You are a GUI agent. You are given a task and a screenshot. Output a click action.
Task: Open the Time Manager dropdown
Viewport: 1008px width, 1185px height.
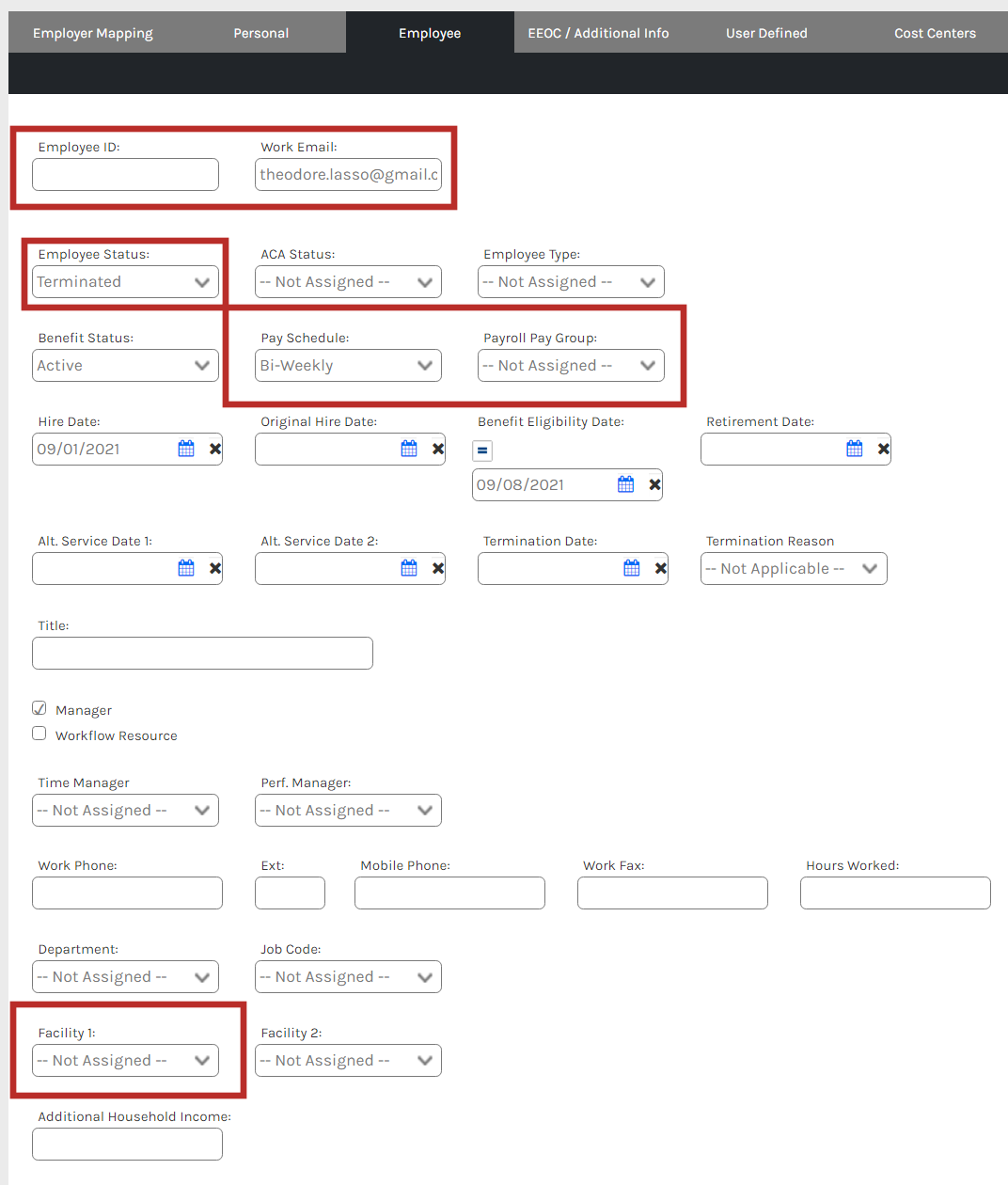pyautogui.click(x=125, y=811)
